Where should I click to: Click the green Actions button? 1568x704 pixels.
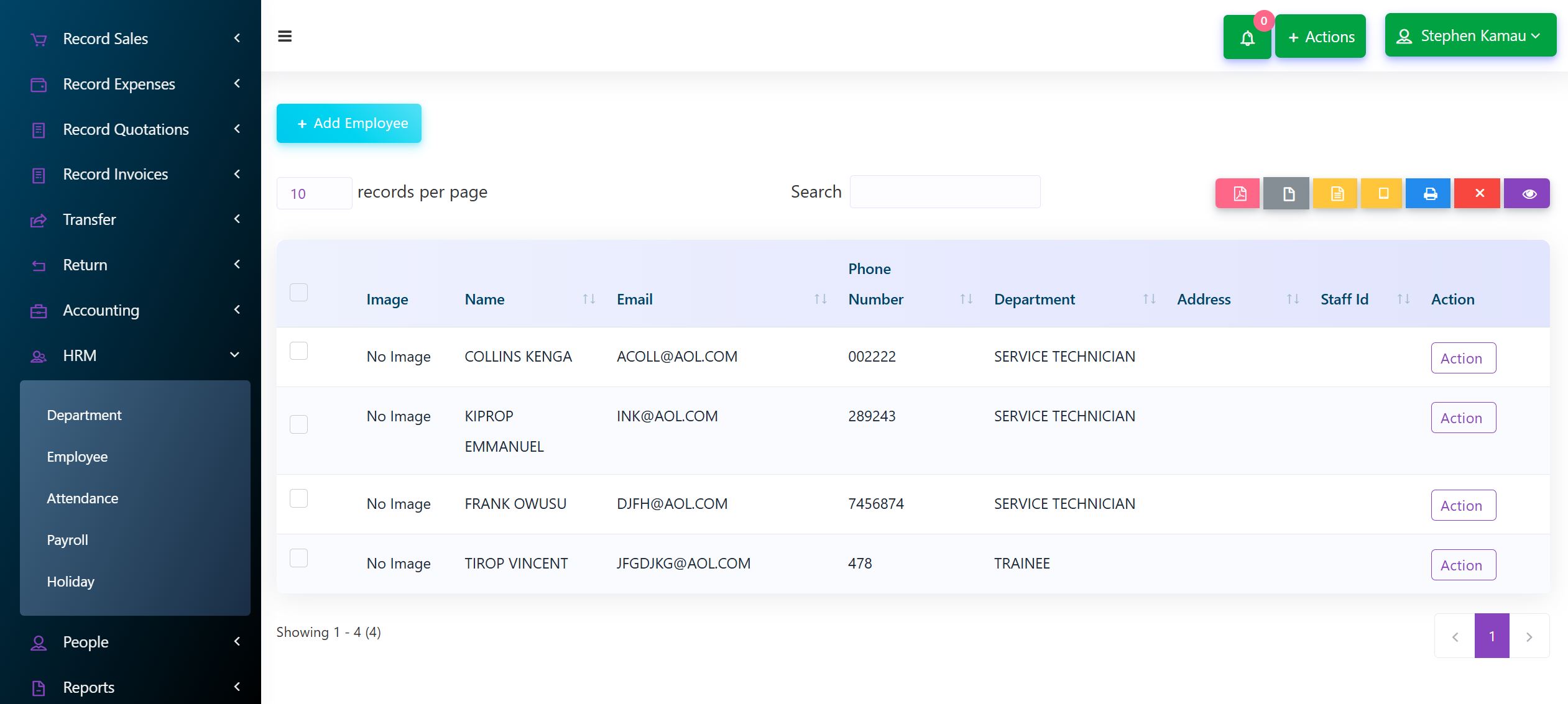point(1320,37)
